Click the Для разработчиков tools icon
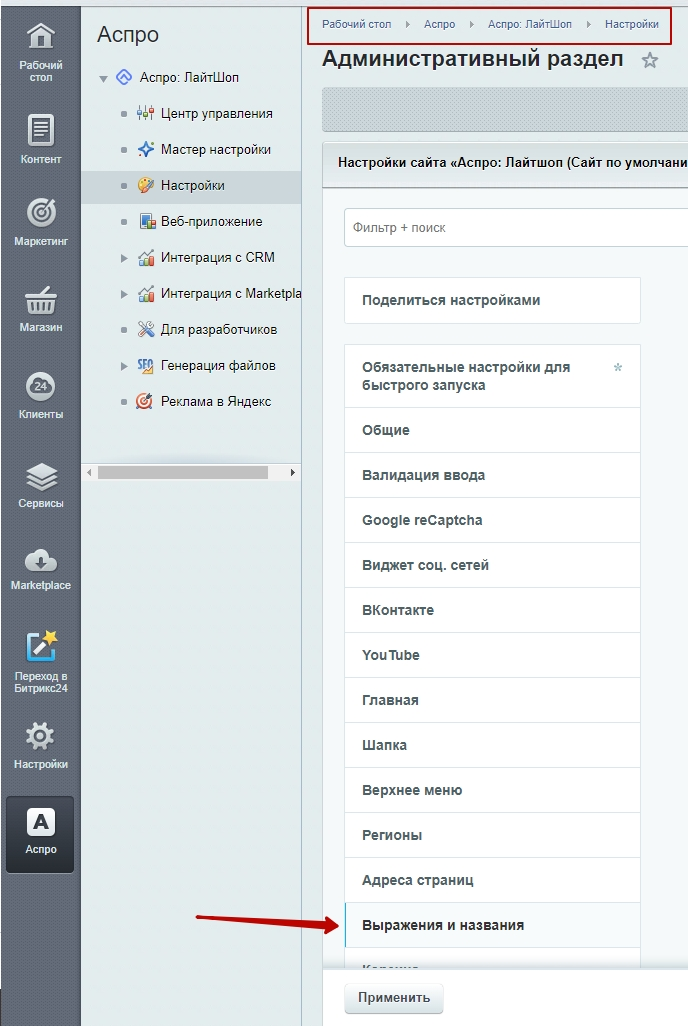 tap(145, 329)
